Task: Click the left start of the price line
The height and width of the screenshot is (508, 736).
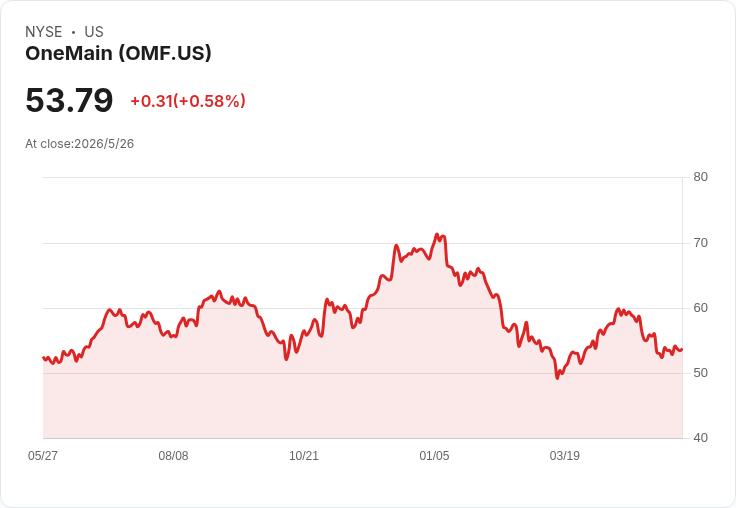Action: click(x=44, y=358)
